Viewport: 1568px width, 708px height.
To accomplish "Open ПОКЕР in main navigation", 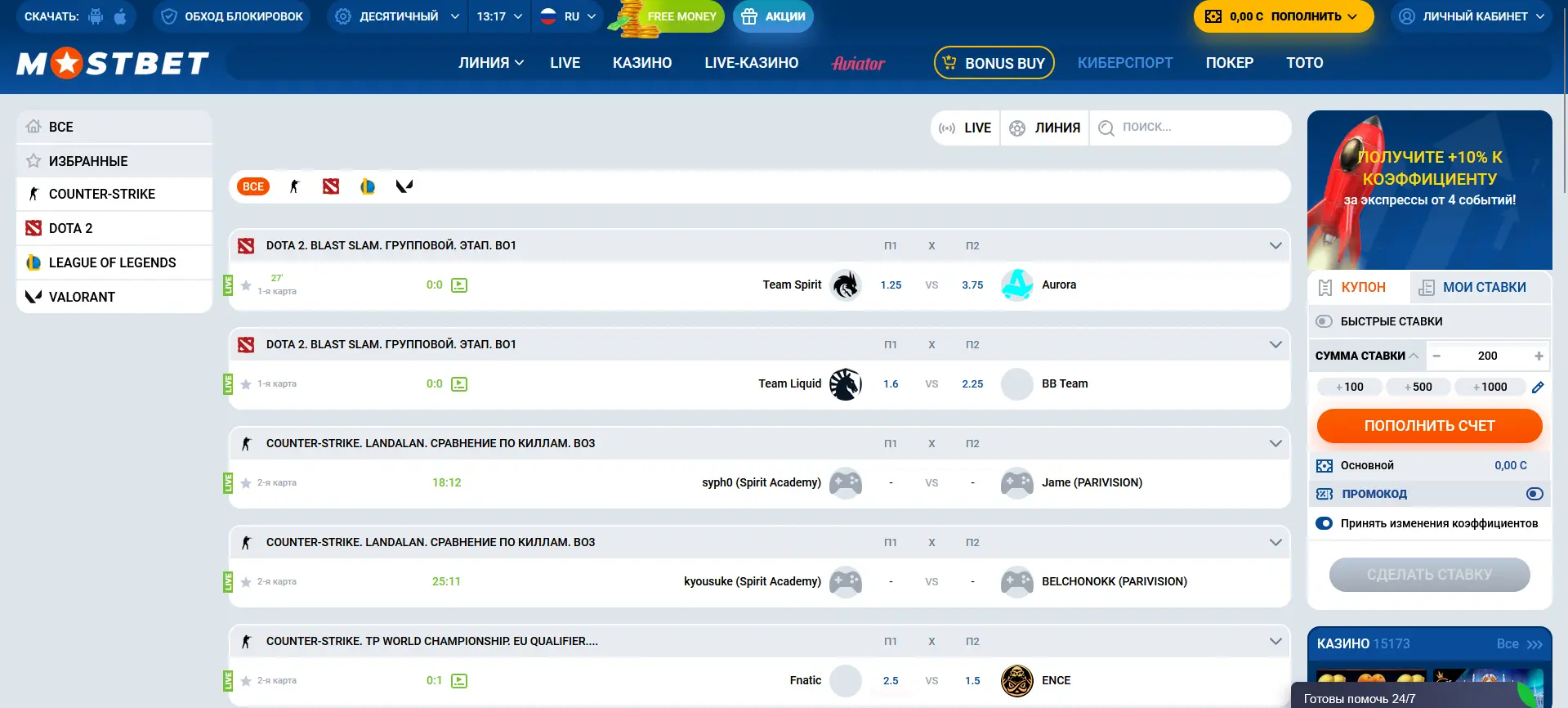I will click(x=1230, y=63).
